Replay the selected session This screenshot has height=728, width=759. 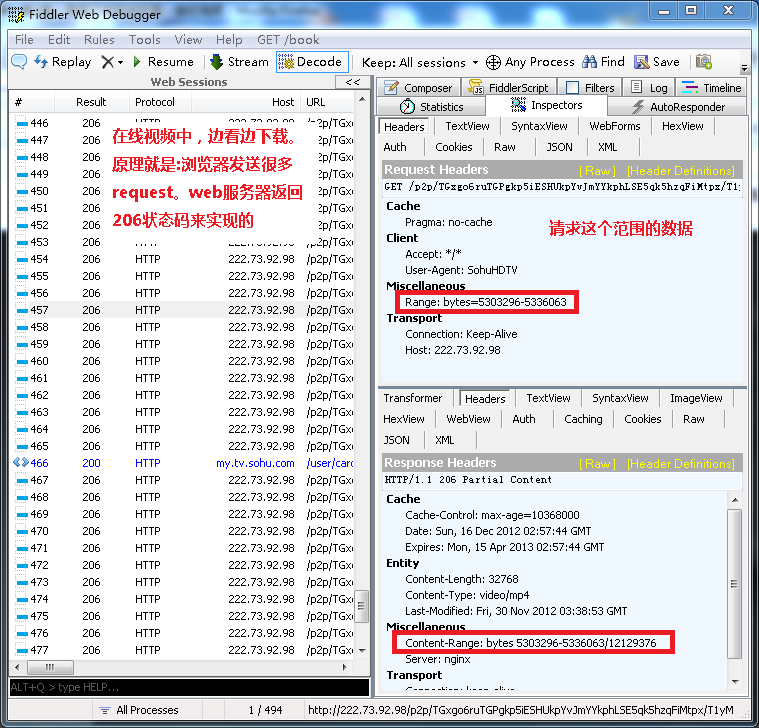[x=62, y=62]
